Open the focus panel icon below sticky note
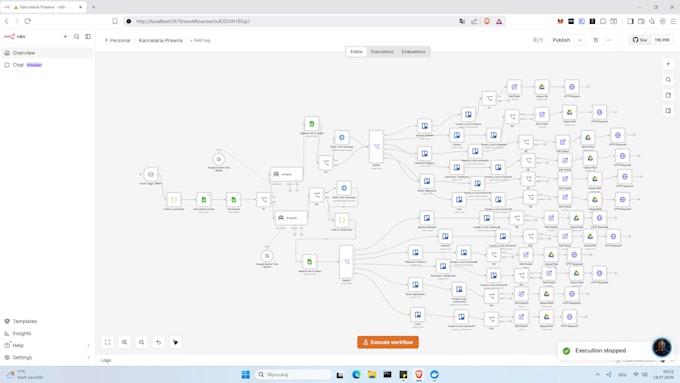Image resolution: width=680 pixels, height=383 pixels. (668, 111)
